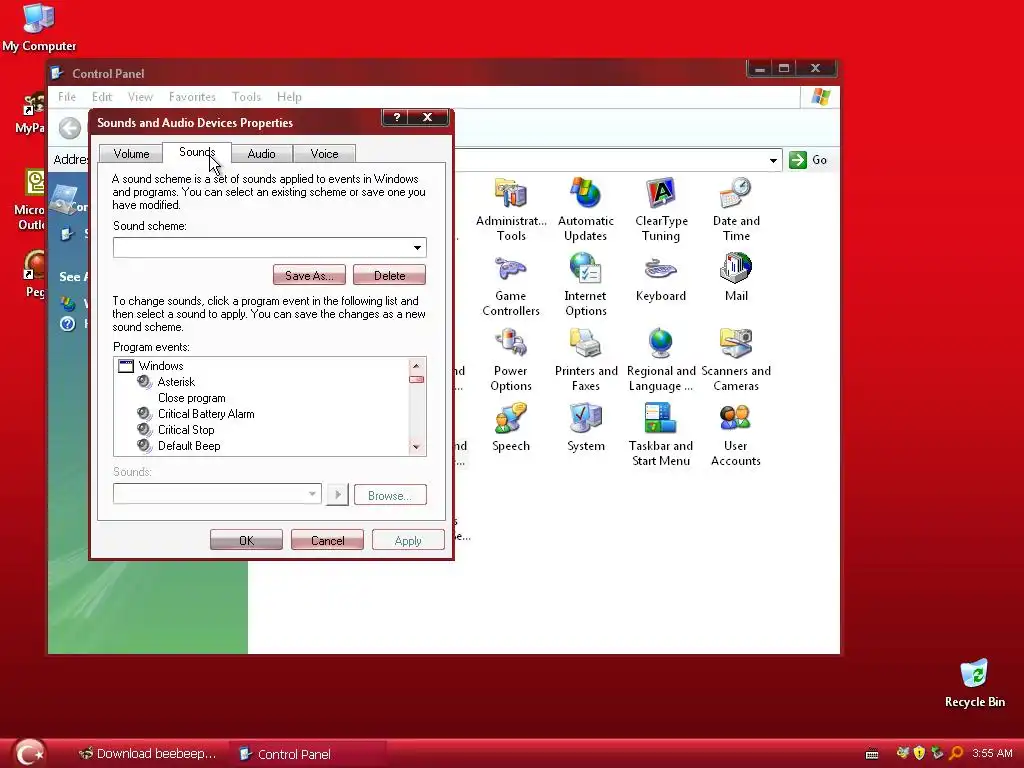Click the play sound preview button
This screenshot has width=1024, height=768.
(337, 495)
